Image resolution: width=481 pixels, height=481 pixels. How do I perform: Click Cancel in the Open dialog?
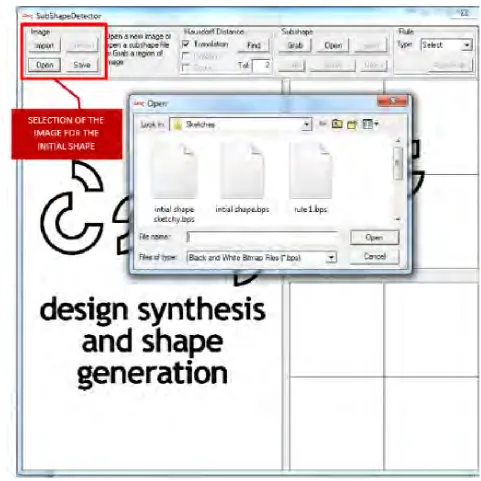coord(375,256)
